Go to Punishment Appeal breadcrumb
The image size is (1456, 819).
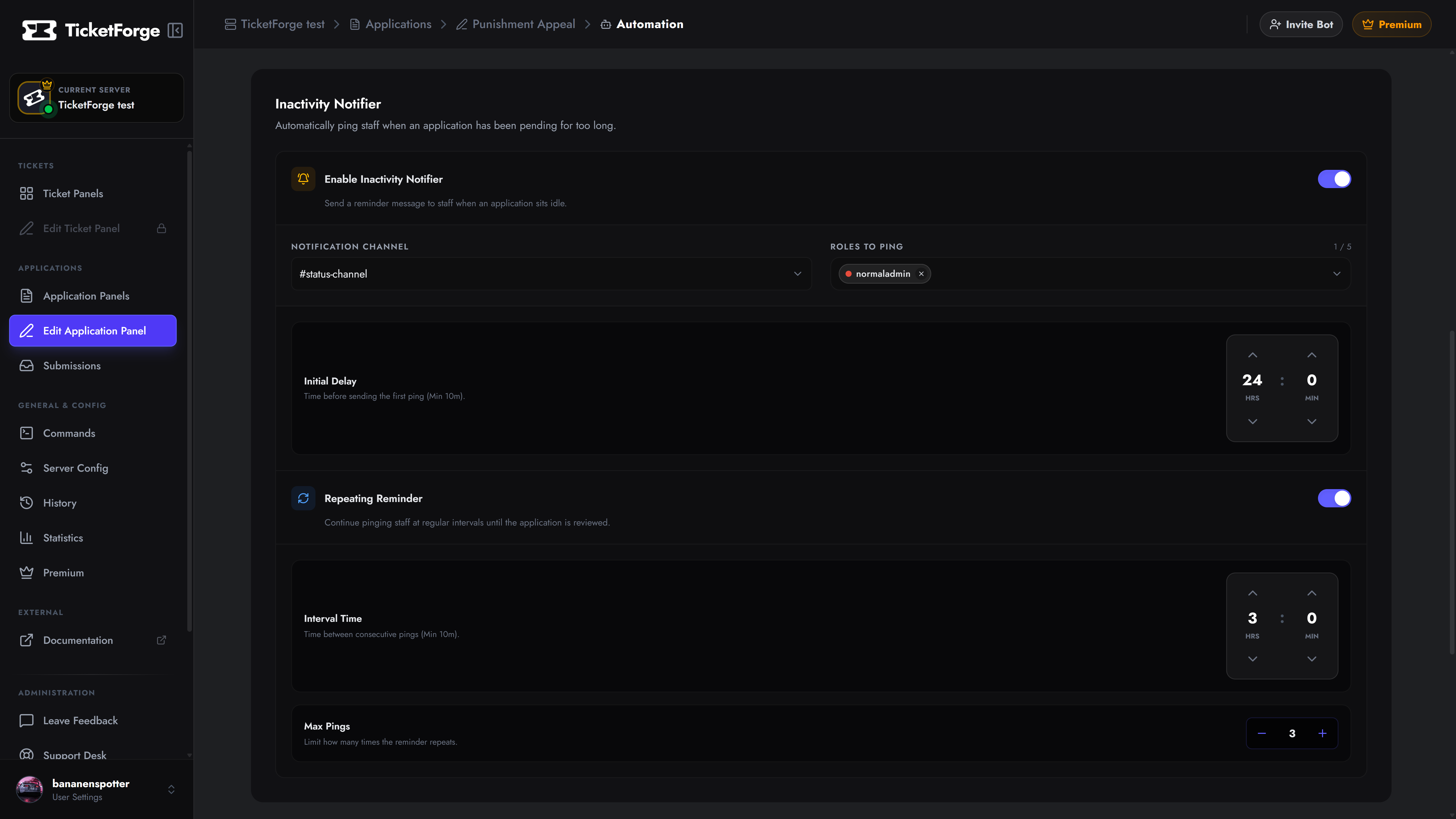tap(515, 24)
